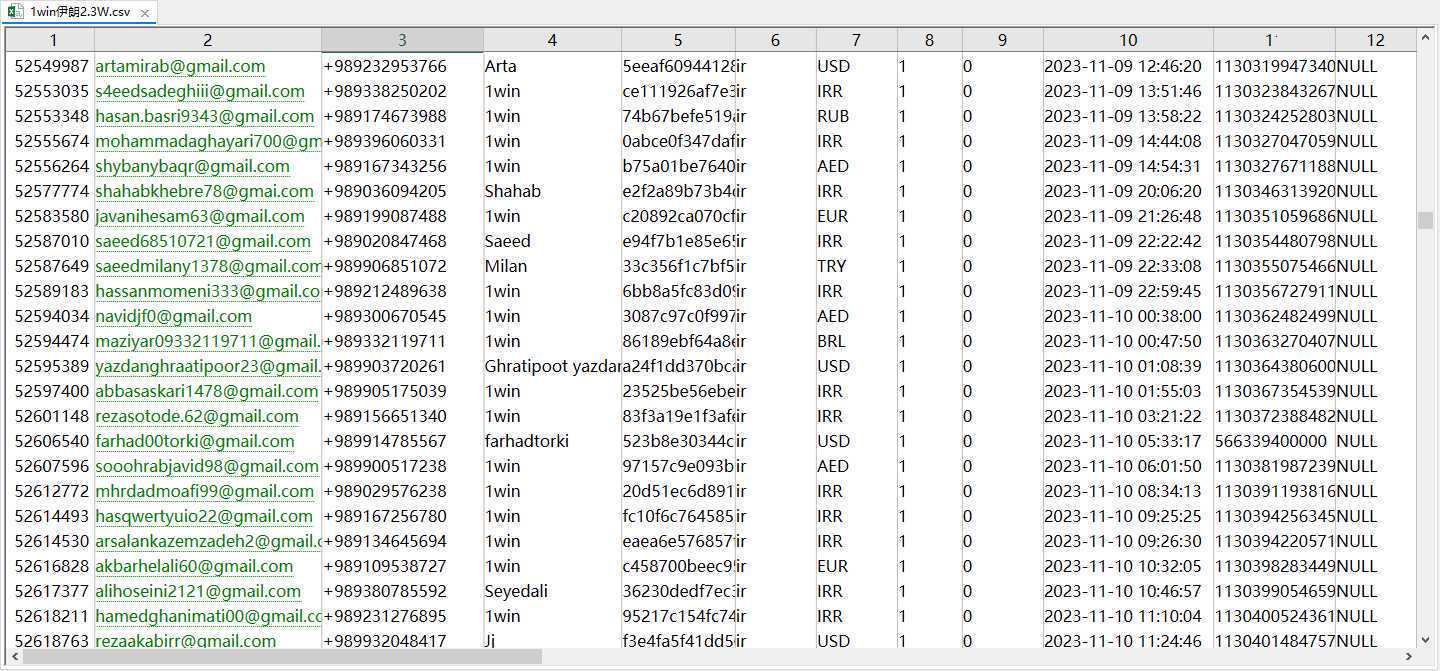Click the 'EUR' cell in row 52583580
Image resolution: width=1440 pixels, height=671 pixels.
856,216
